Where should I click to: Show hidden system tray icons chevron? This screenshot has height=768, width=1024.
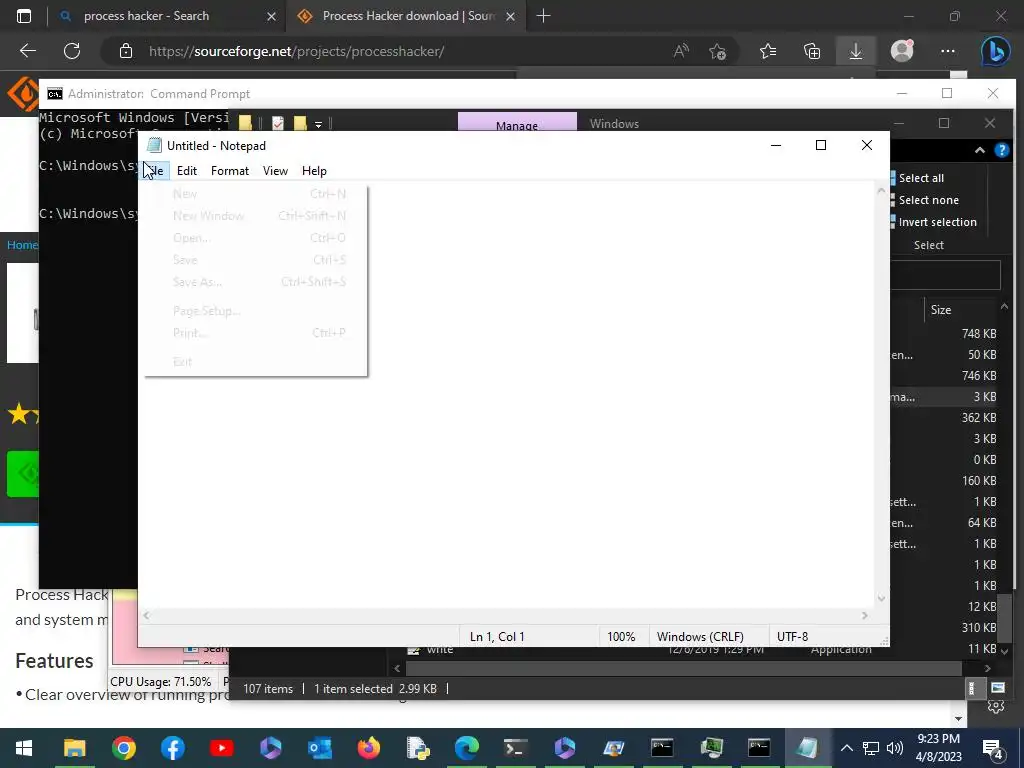pyautogui.click(x=846, y=748)
